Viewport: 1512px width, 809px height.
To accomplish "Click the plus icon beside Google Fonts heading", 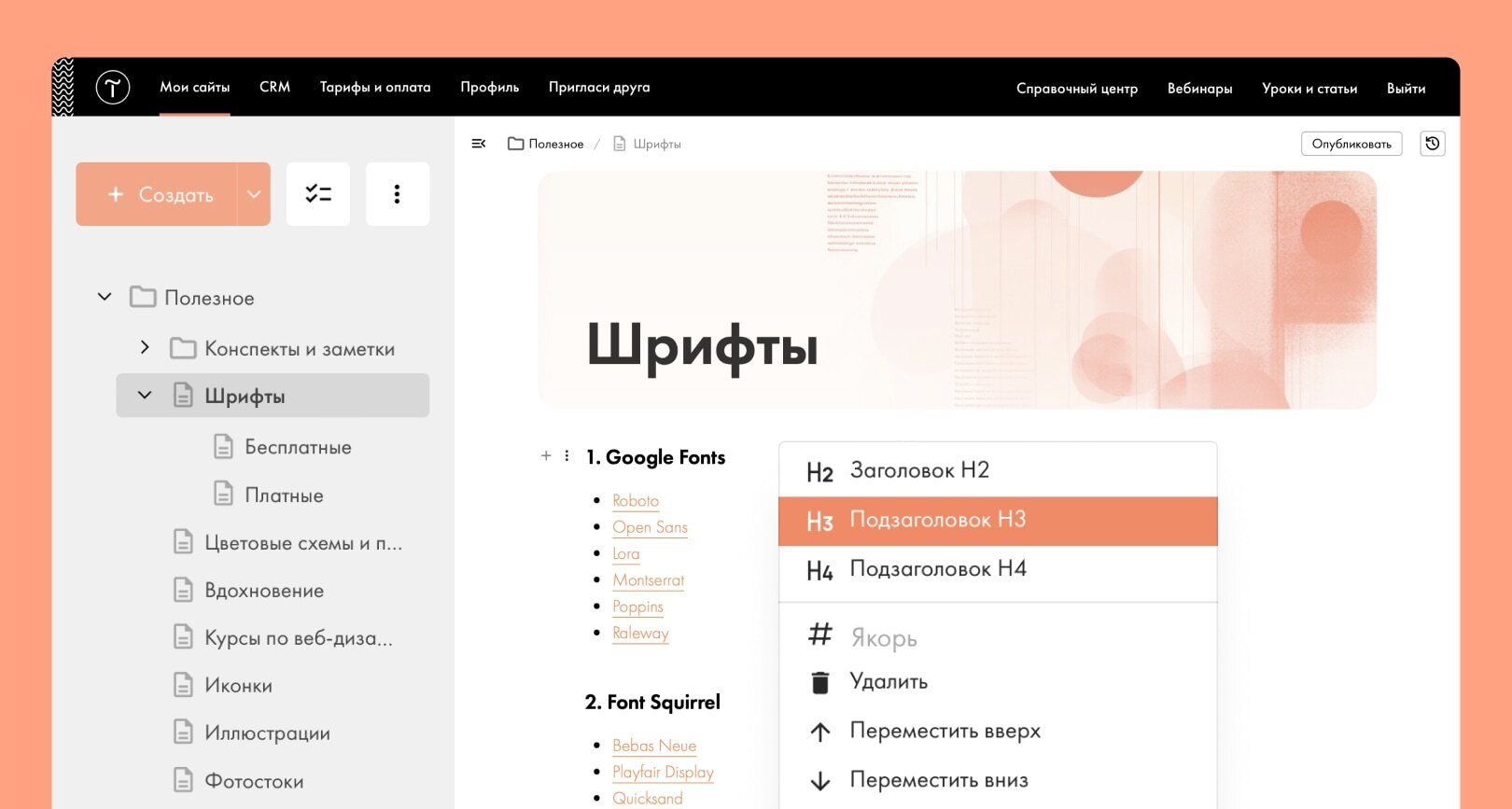I will click(x=546, y=456).
